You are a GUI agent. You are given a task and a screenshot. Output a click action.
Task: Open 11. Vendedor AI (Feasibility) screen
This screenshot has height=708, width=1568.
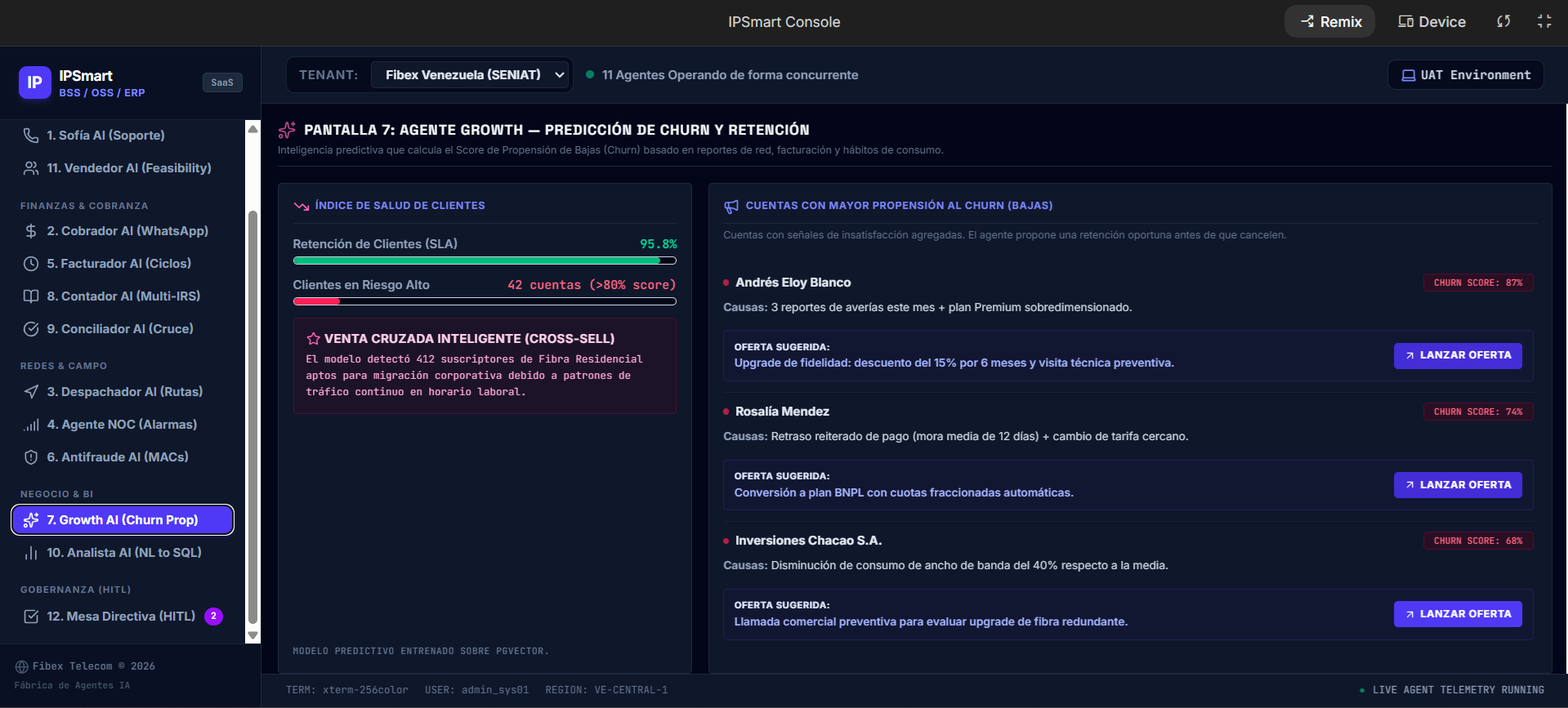point(123,168)
